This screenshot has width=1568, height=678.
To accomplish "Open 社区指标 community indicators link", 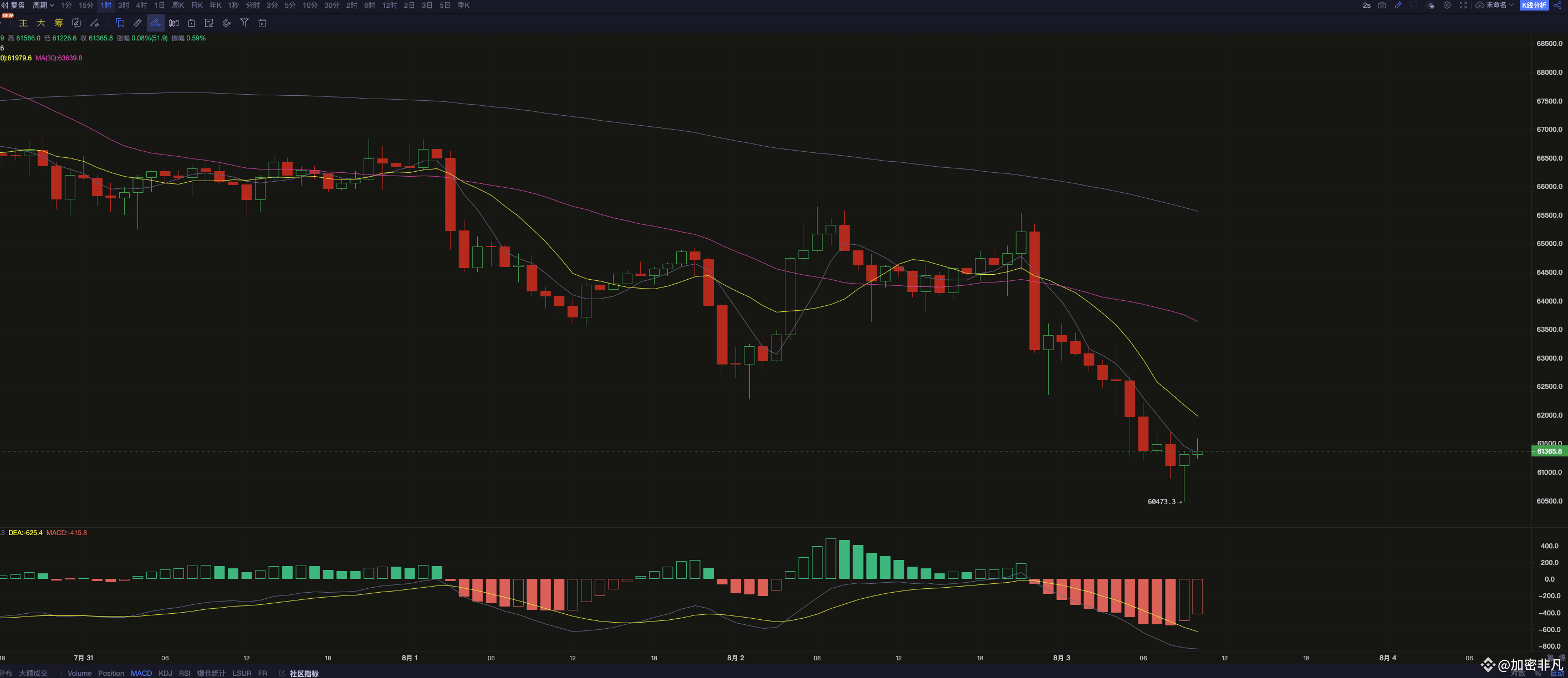I will point(303,673).
